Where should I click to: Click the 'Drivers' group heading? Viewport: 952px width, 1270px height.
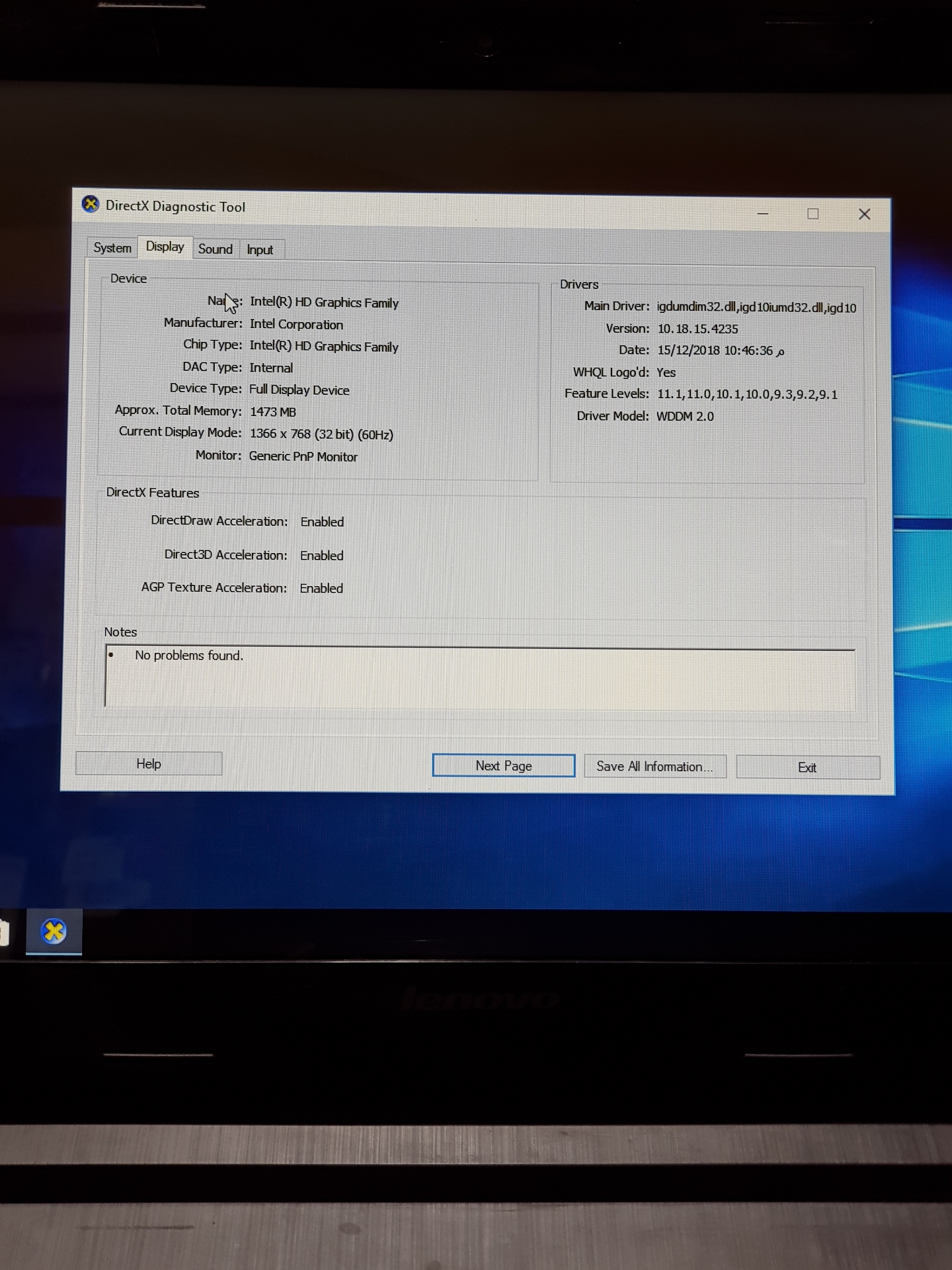click(x=579, y=284)
